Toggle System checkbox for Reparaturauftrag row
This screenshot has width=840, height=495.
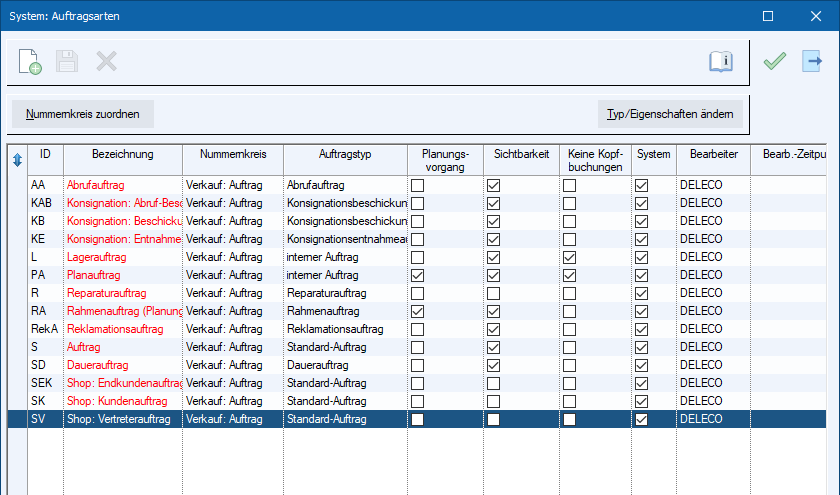642,293
